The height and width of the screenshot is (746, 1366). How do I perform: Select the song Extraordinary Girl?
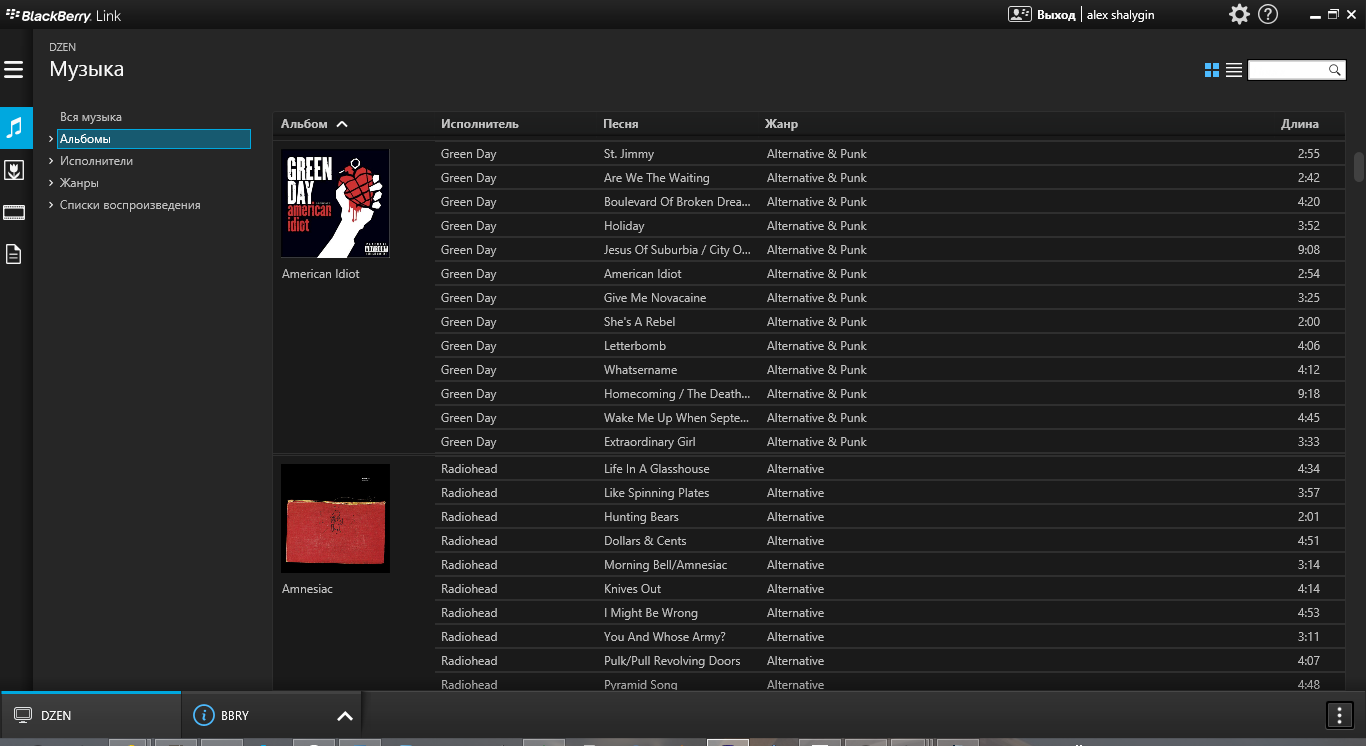point(650,442)
